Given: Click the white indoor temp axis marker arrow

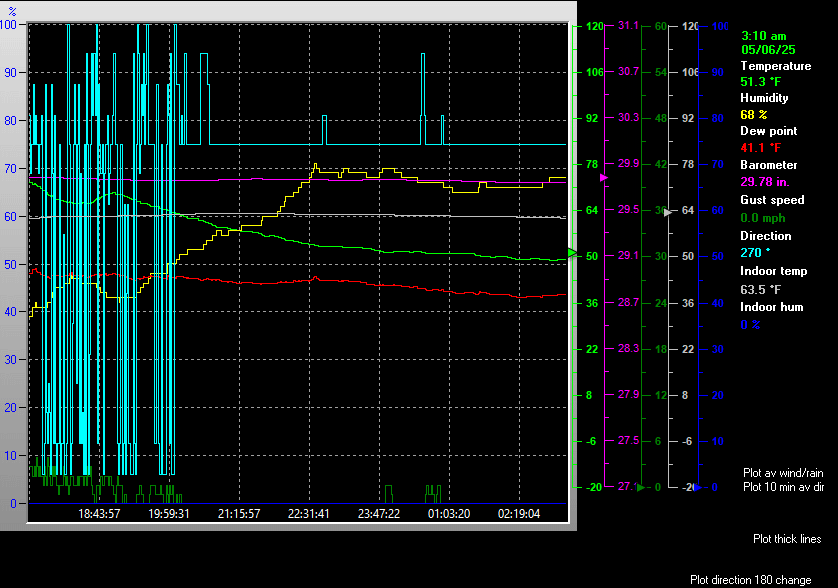Looking at the screenshot, I should coord(667,213).
